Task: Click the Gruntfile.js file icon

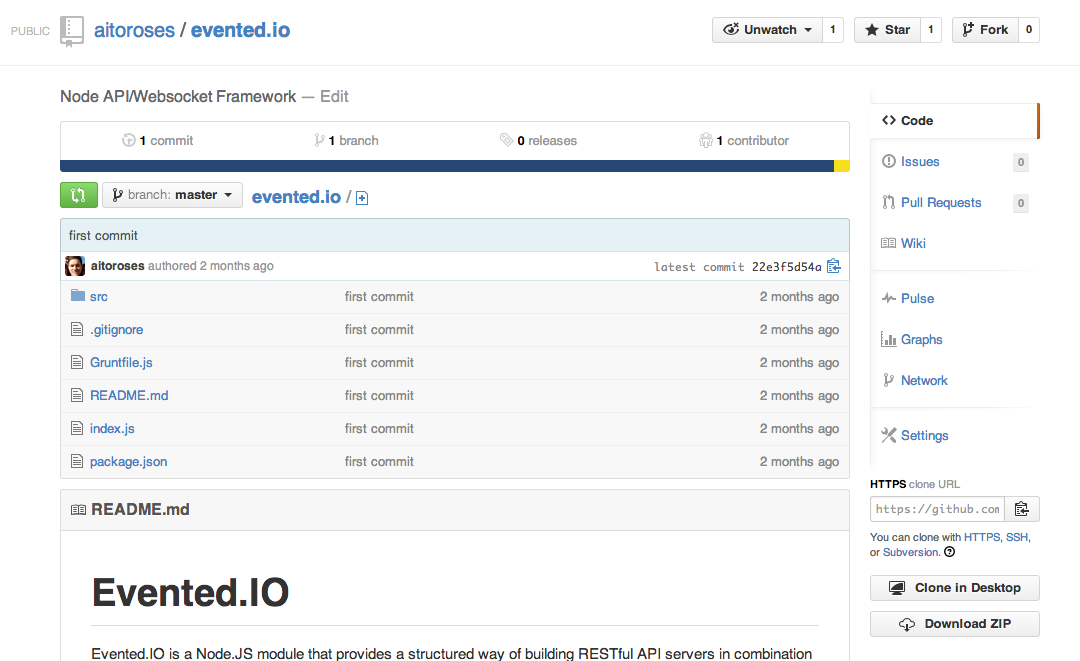Action: tap(77, 362)
